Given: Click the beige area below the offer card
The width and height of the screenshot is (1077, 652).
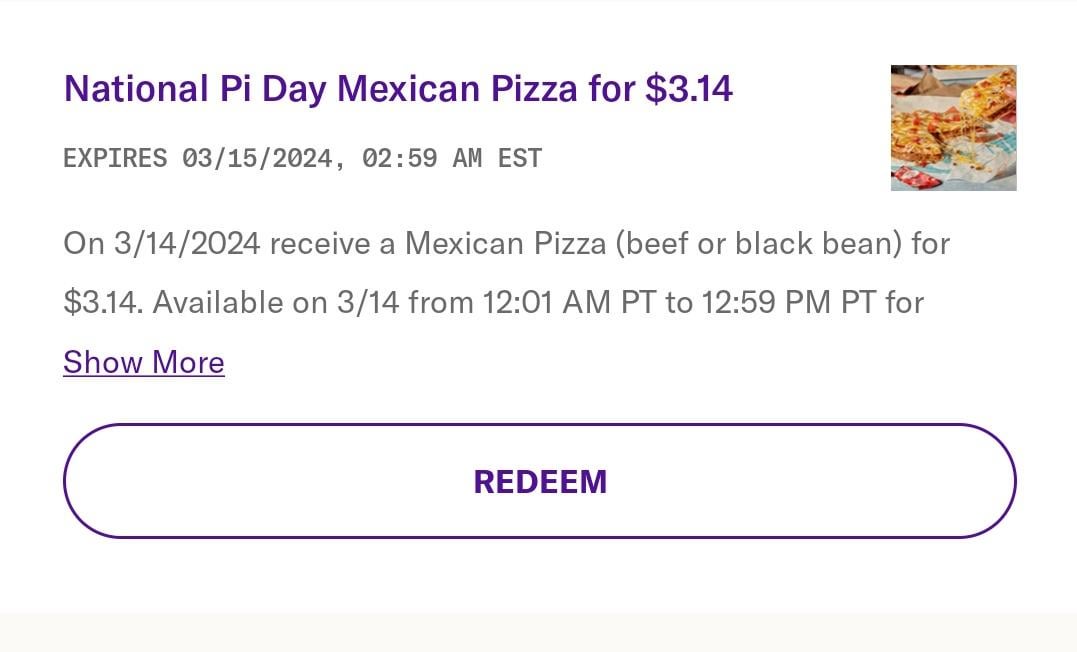Looking at the screenshot, I should (x=538, y=632).
